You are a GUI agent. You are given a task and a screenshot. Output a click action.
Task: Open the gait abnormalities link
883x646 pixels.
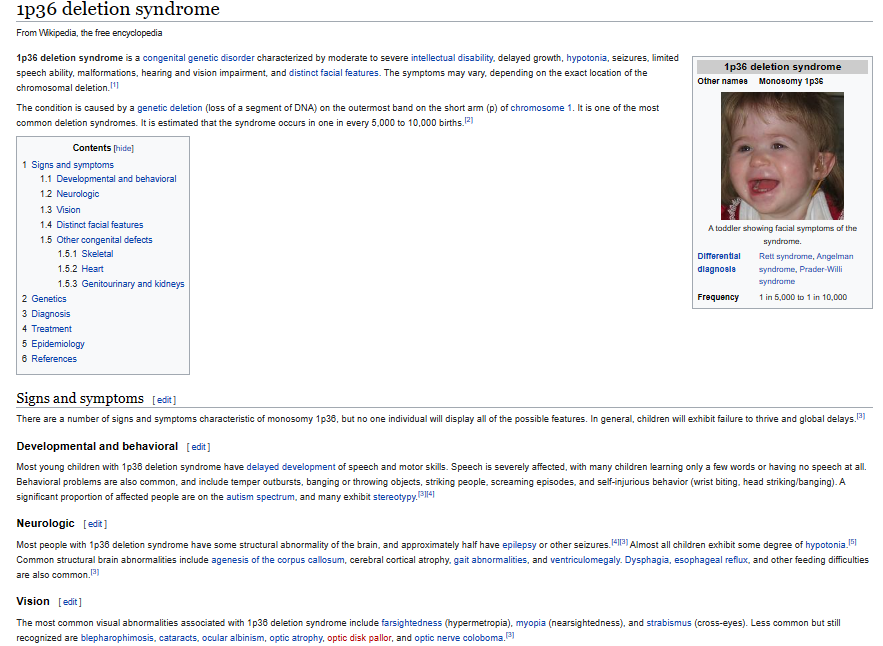pyautogui.click(x=490, y=560)
